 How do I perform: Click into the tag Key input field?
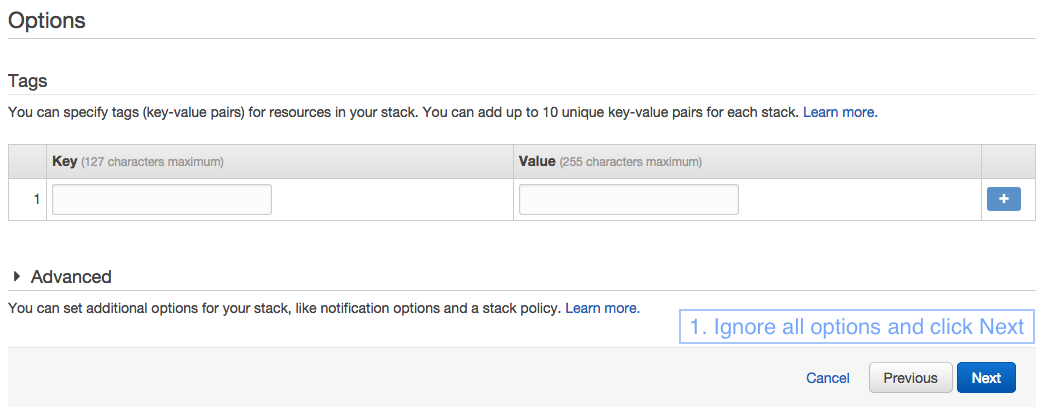click(x=161, y=199)
